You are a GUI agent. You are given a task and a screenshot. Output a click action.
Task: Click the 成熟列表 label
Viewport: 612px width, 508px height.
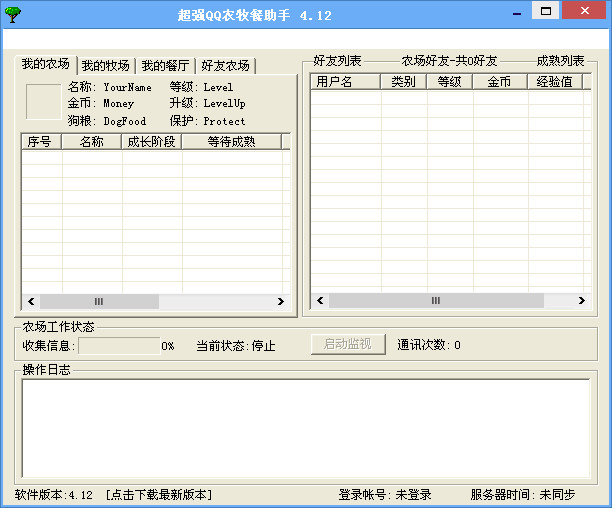point(560,61)
